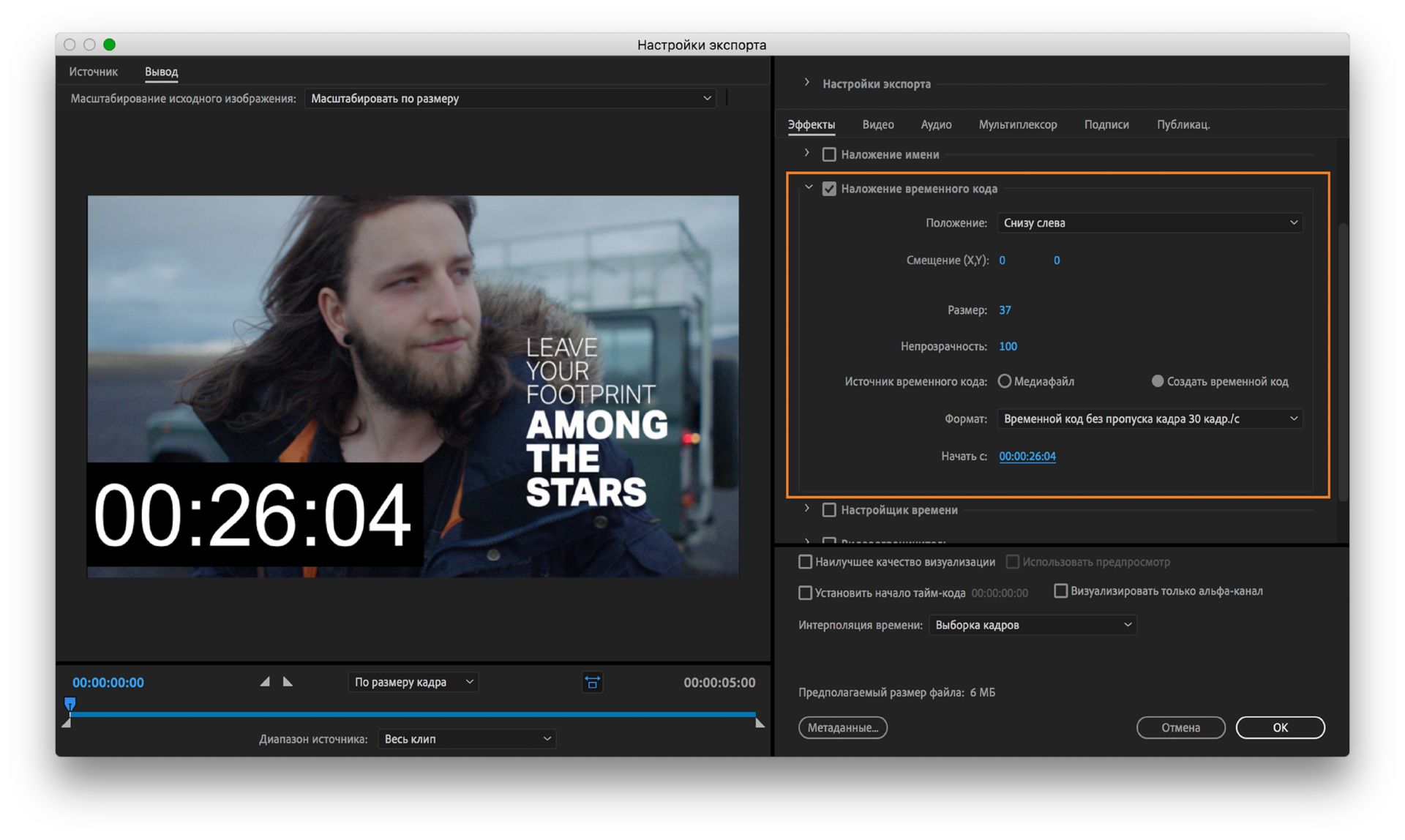The width and height of the screenshot is (1405, 840).
Task: Click the blue aspect ratio correction icon
Action: (592, 683)
